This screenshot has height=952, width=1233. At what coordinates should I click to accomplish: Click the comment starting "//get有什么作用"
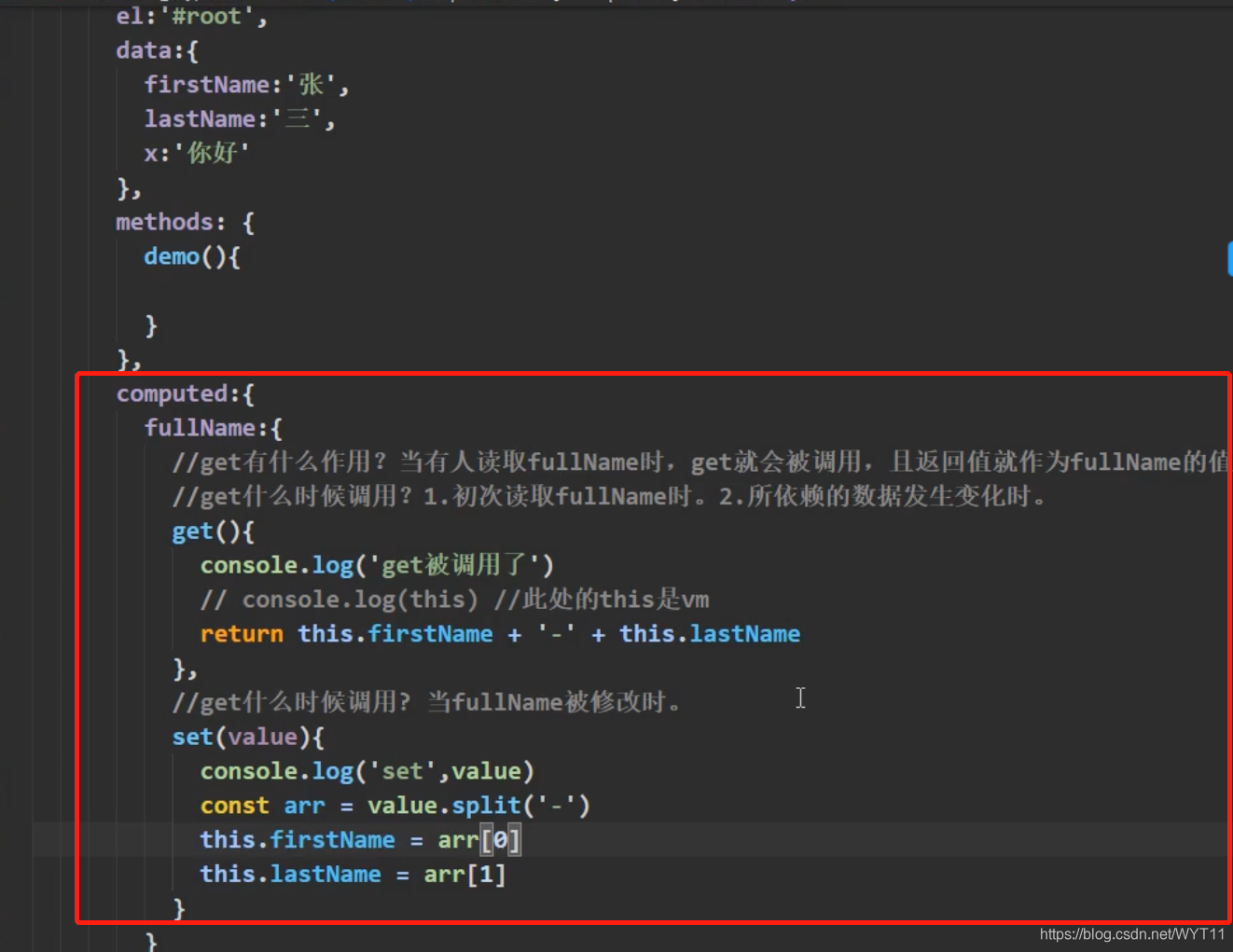(x=700, y=462)
